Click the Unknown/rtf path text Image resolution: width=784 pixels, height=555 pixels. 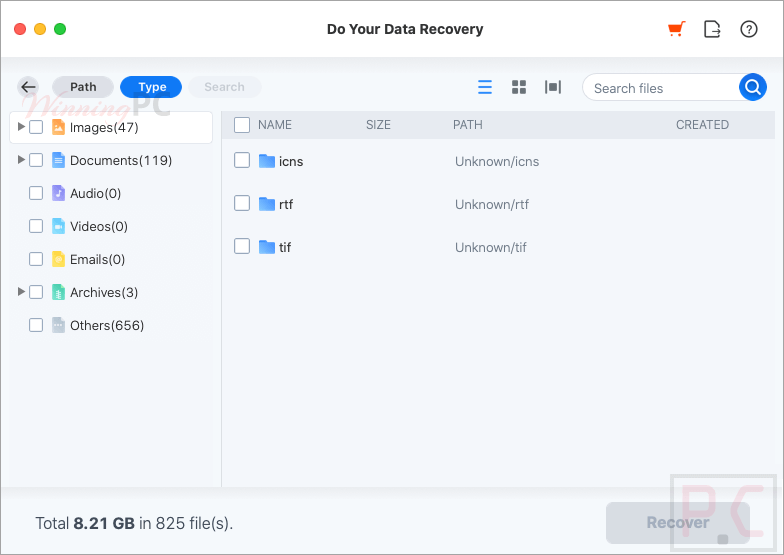[x=492, y=204]
